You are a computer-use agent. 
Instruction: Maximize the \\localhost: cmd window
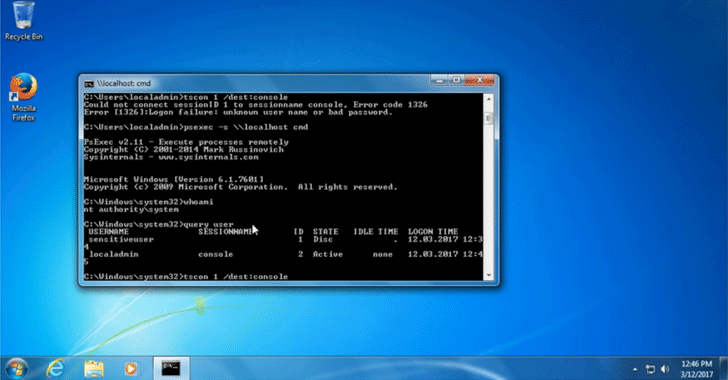(x=456, y=81)
